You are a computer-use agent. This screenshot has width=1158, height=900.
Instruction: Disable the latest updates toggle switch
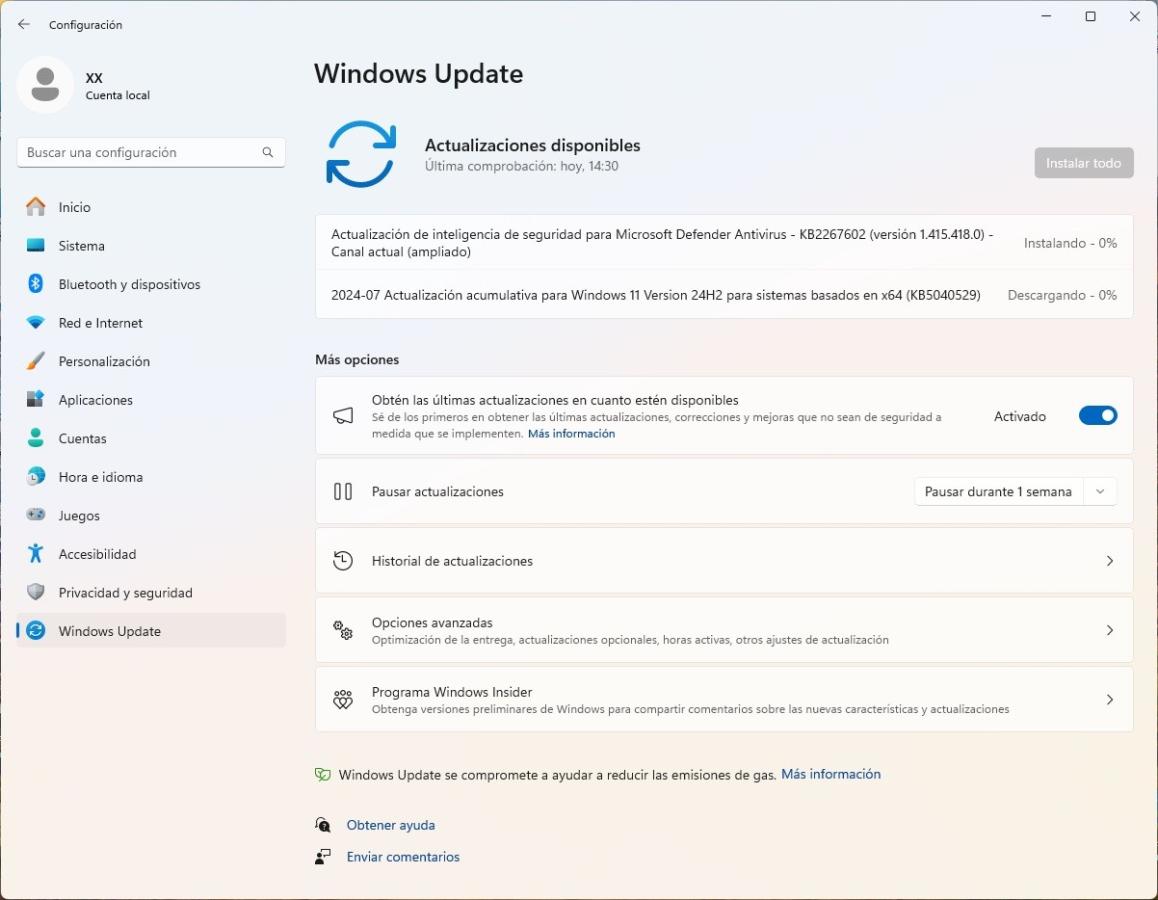pos(1097,416)
